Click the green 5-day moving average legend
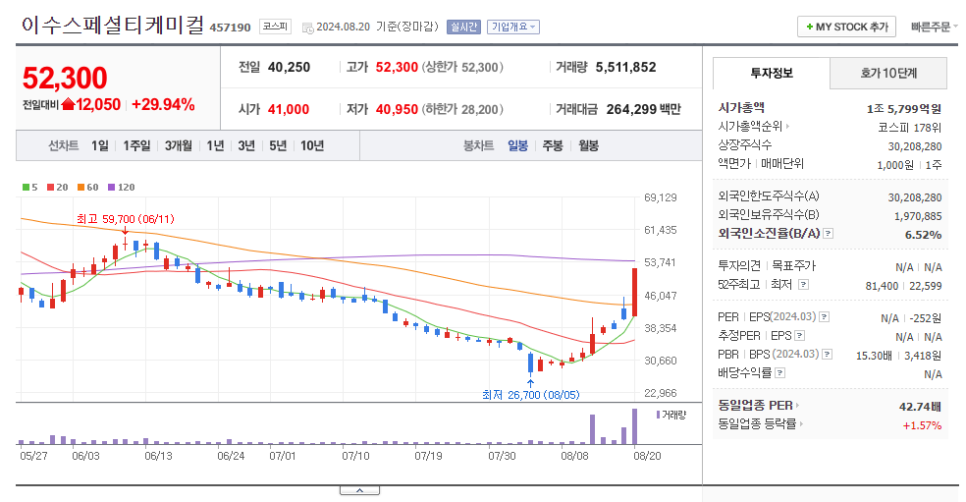Screen dimensions: 966x502 pos(30,187)
